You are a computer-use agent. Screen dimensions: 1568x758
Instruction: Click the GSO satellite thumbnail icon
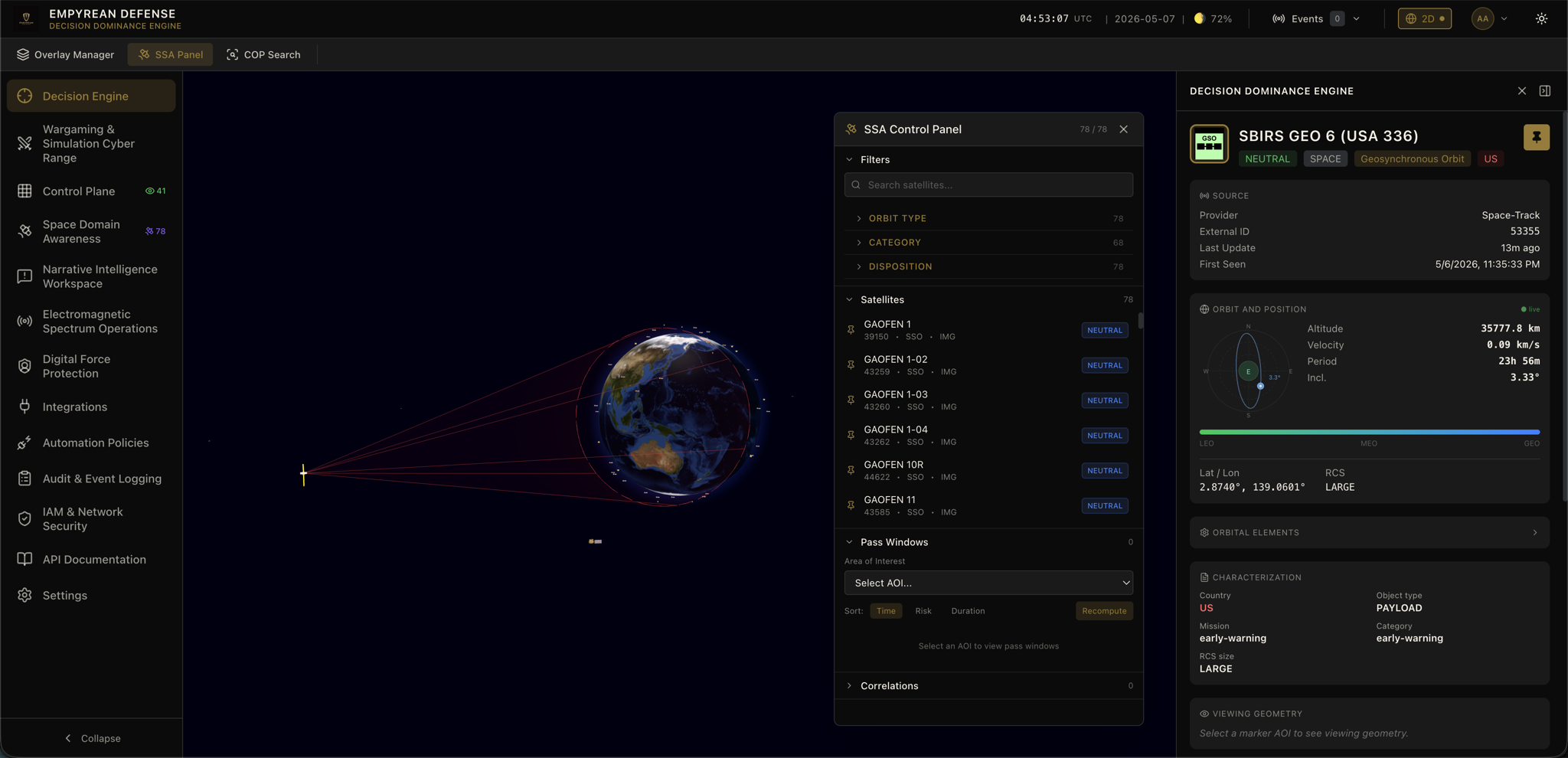(1209, 143)
